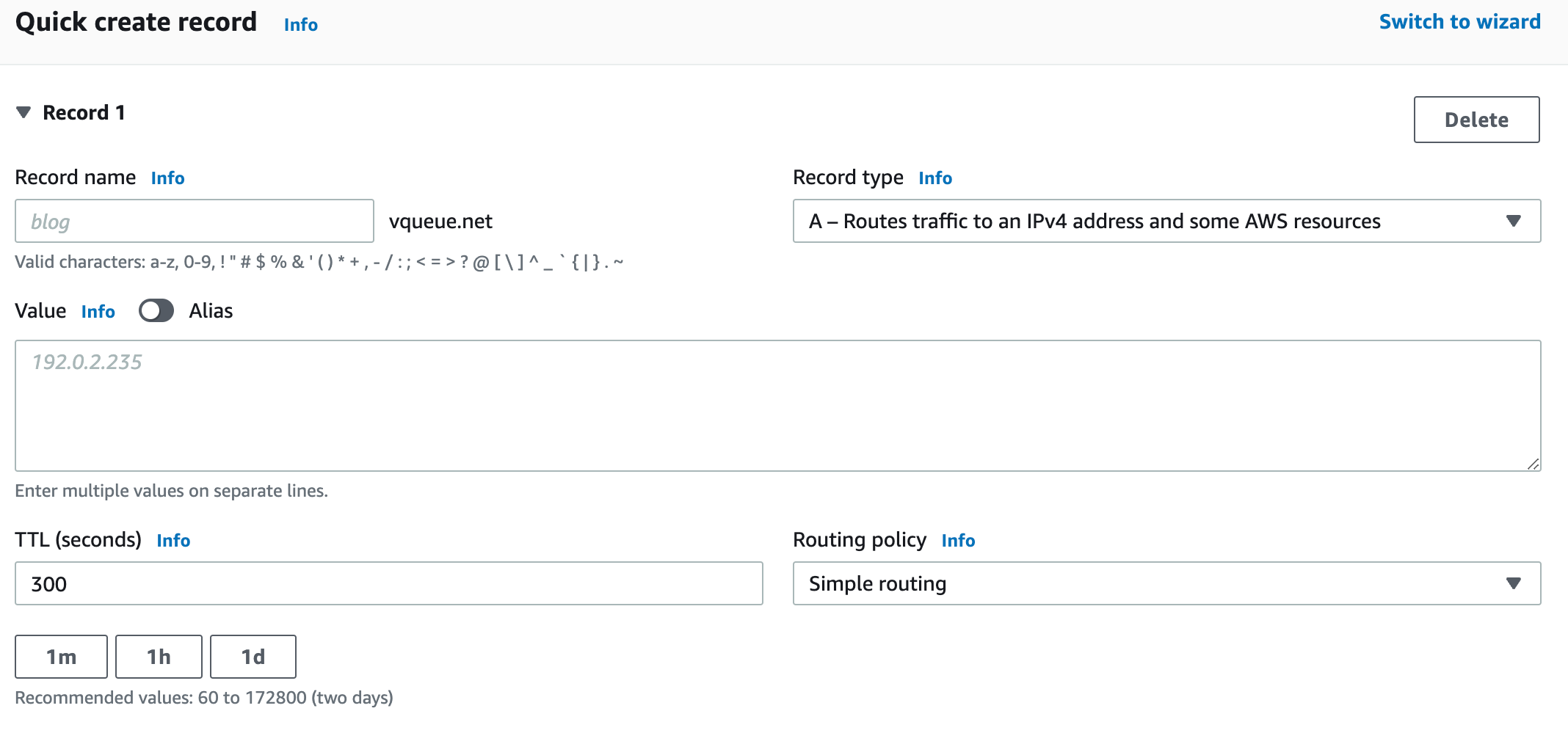Open Info link beside Record name
Image resolution: width=1568 pixels, height=744 pixels.
point(167,178)
